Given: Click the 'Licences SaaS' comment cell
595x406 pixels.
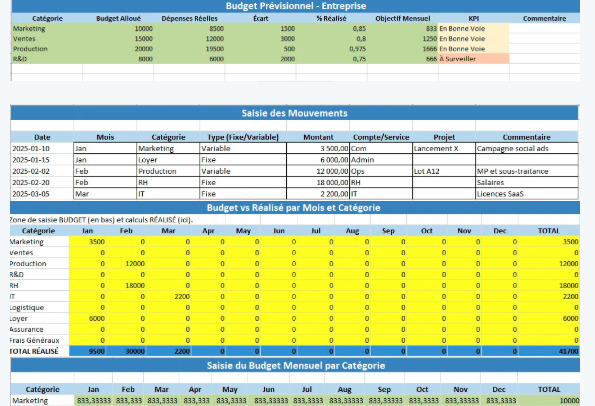Looking at the screenshot, I should [527, 194].
